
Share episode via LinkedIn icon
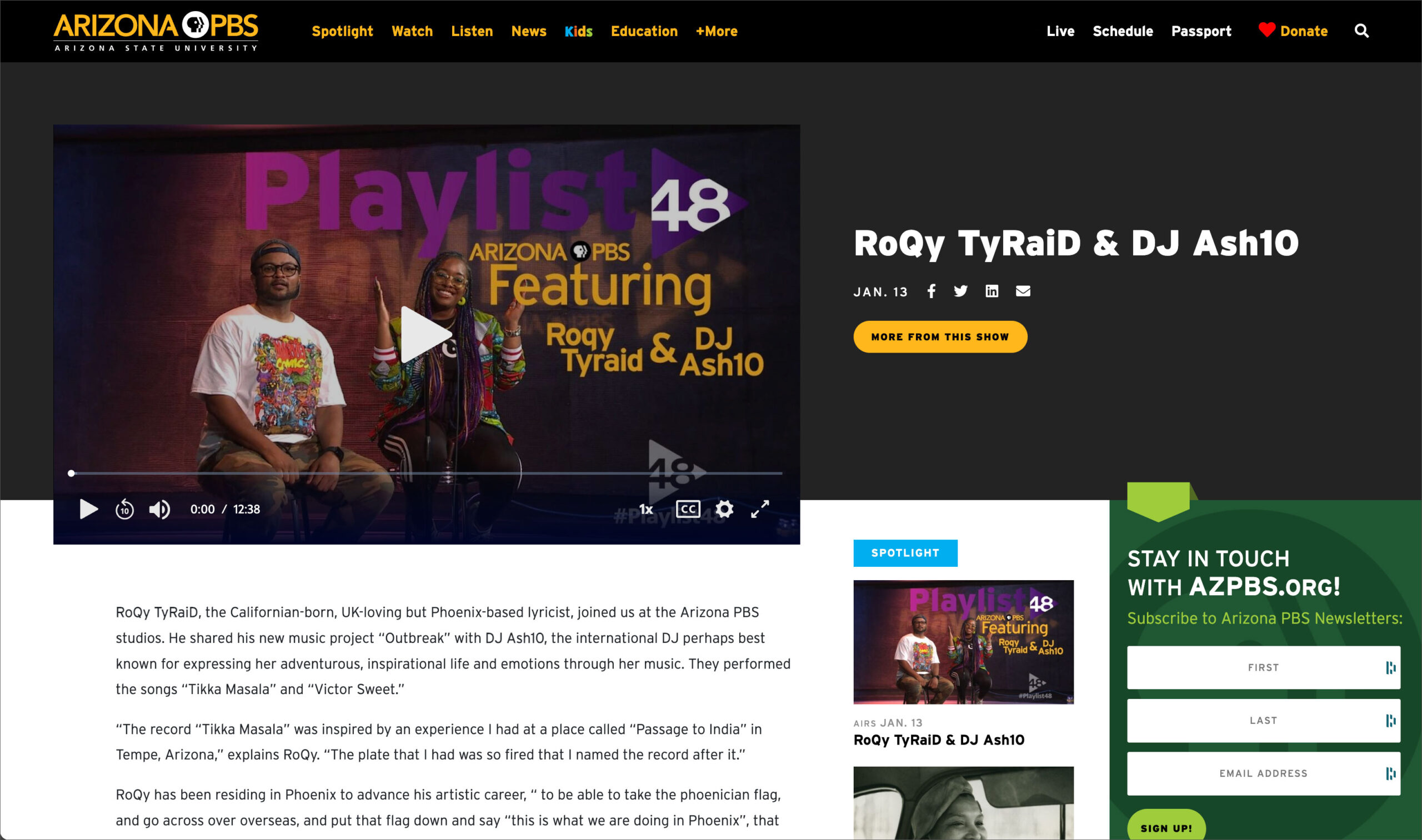(992, 291)
